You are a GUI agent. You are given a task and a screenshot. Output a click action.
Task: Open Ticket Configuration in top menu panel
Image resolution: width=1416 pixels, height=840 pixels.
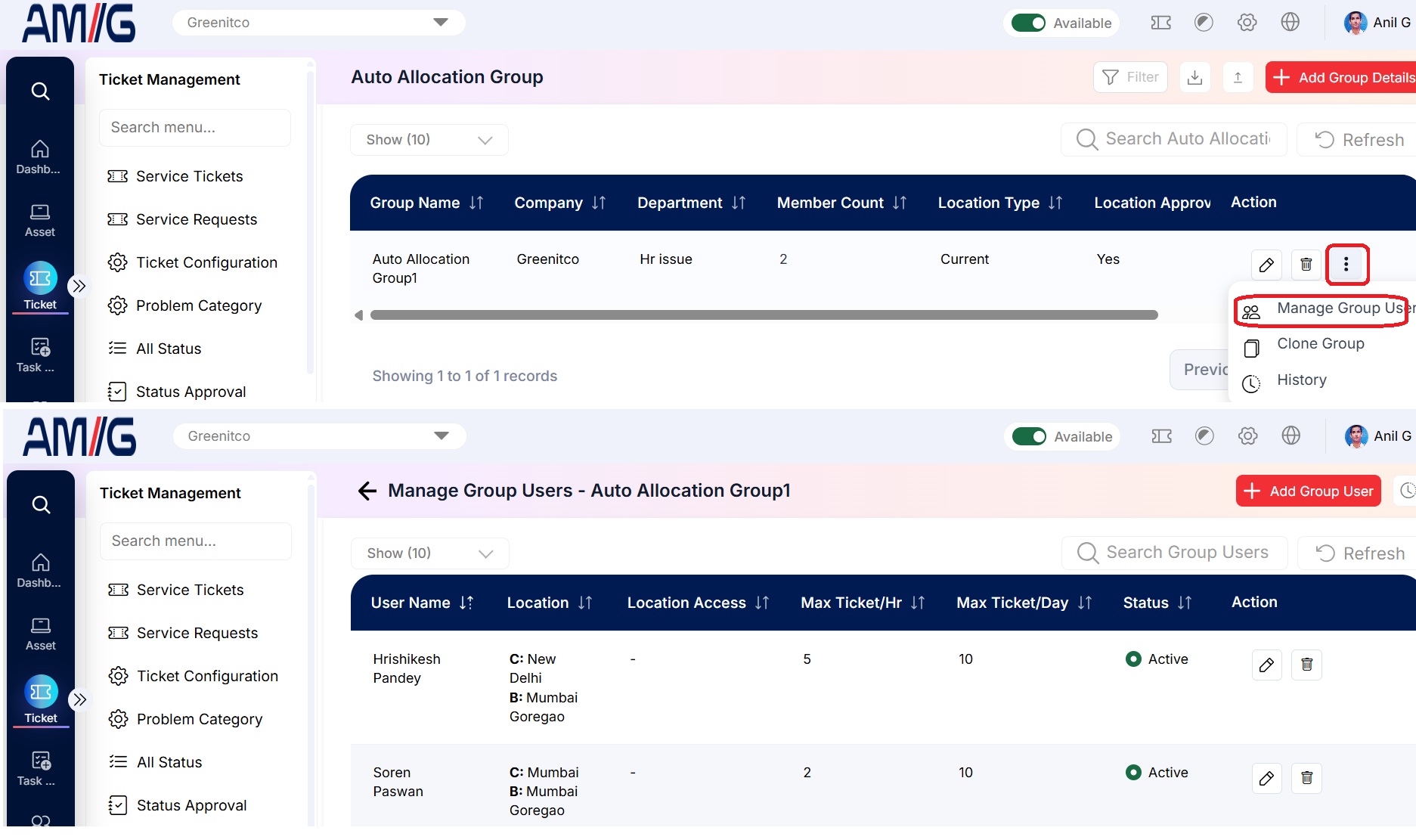pos(194,262)
